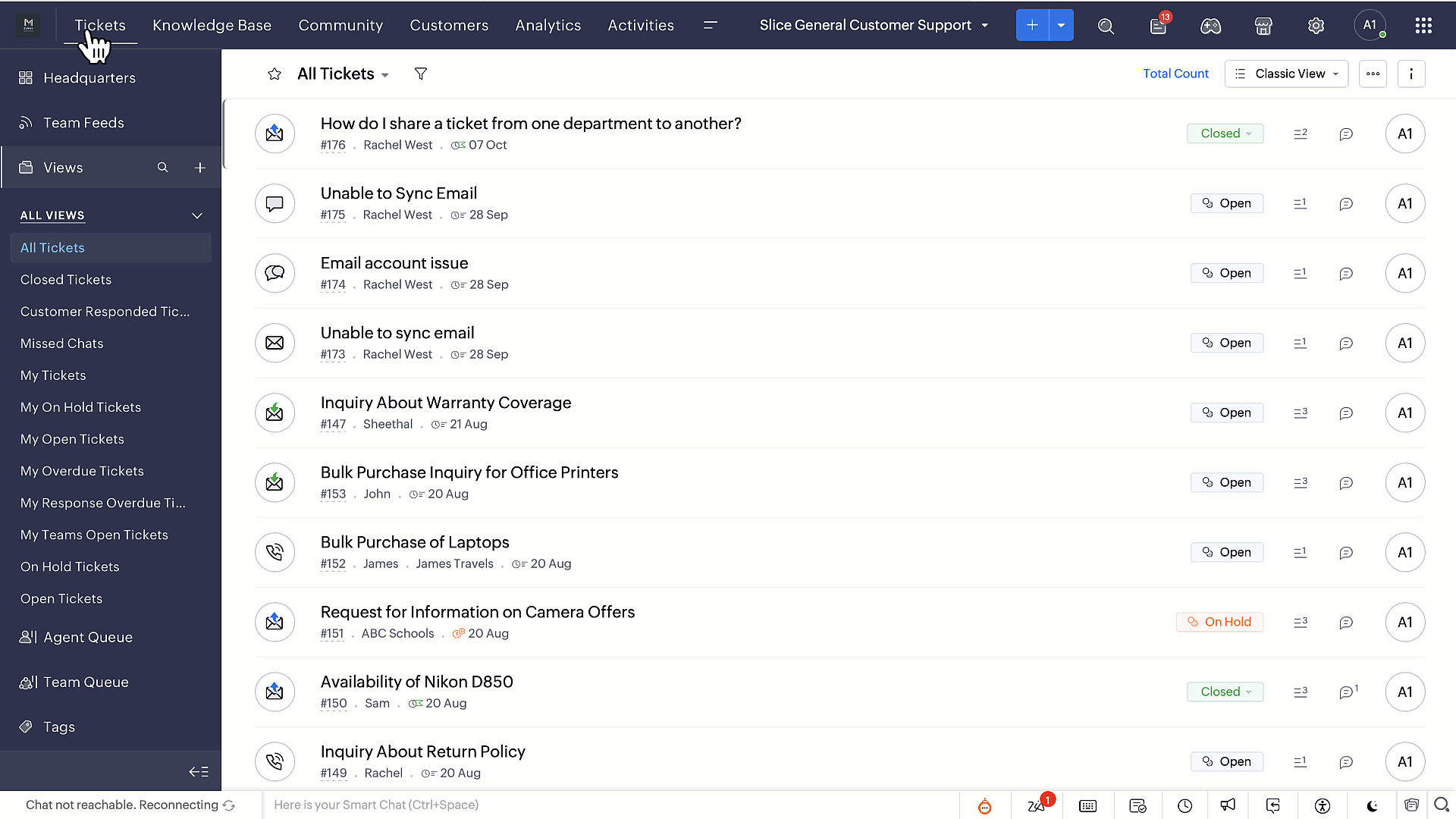Open the notifications icon with badge 13
This screenshot has height=819, width=1456.
pos(1158,26)
